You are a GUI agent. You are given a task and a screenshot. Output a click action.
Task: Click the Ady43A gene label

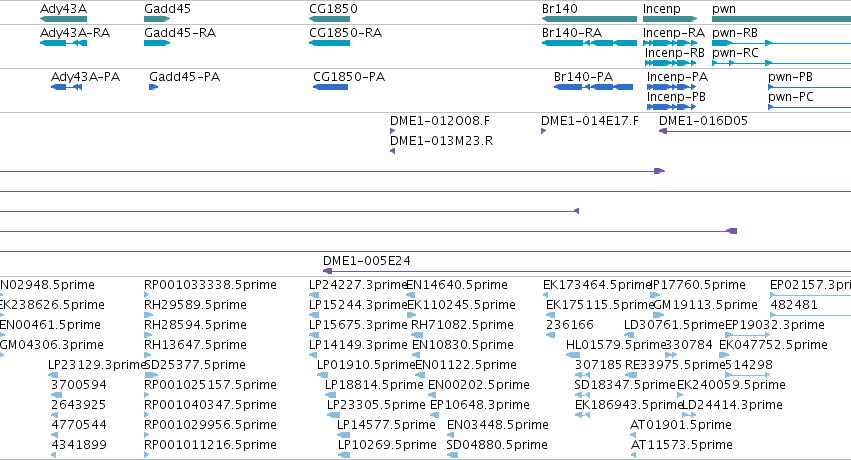pyautogui.click(x=63, y=9)
